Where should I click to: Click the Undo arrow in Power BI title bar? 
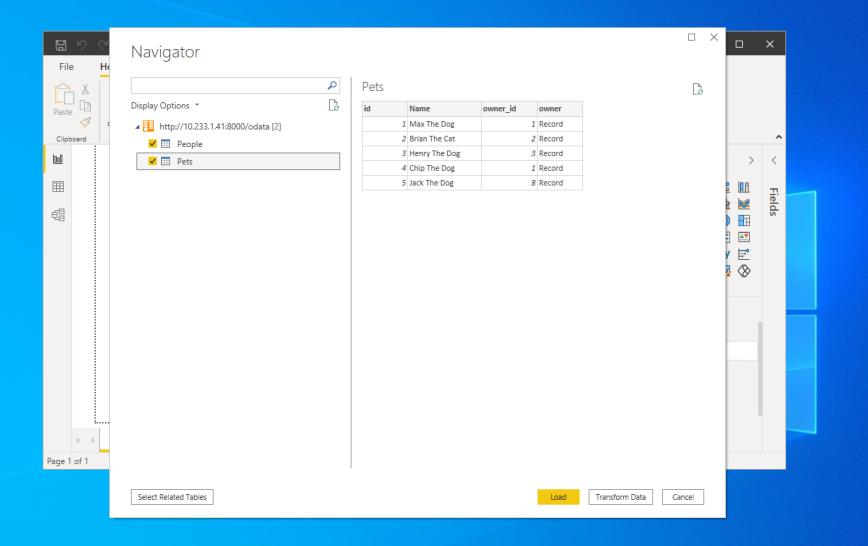pos(82,45)
